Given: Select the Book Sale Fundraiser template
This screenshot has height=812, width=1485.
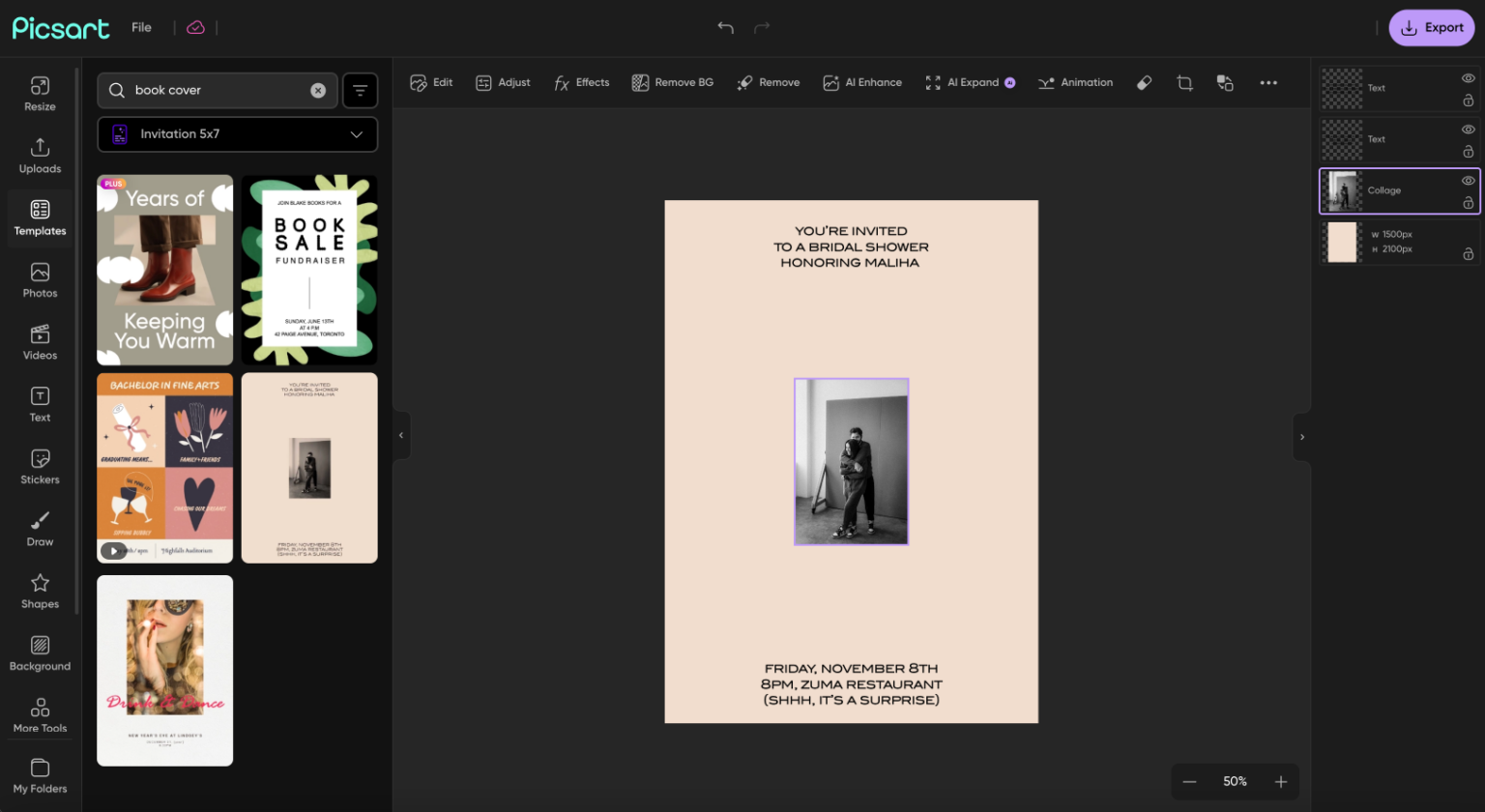Looking at the screenshot, I should [309, 270].
